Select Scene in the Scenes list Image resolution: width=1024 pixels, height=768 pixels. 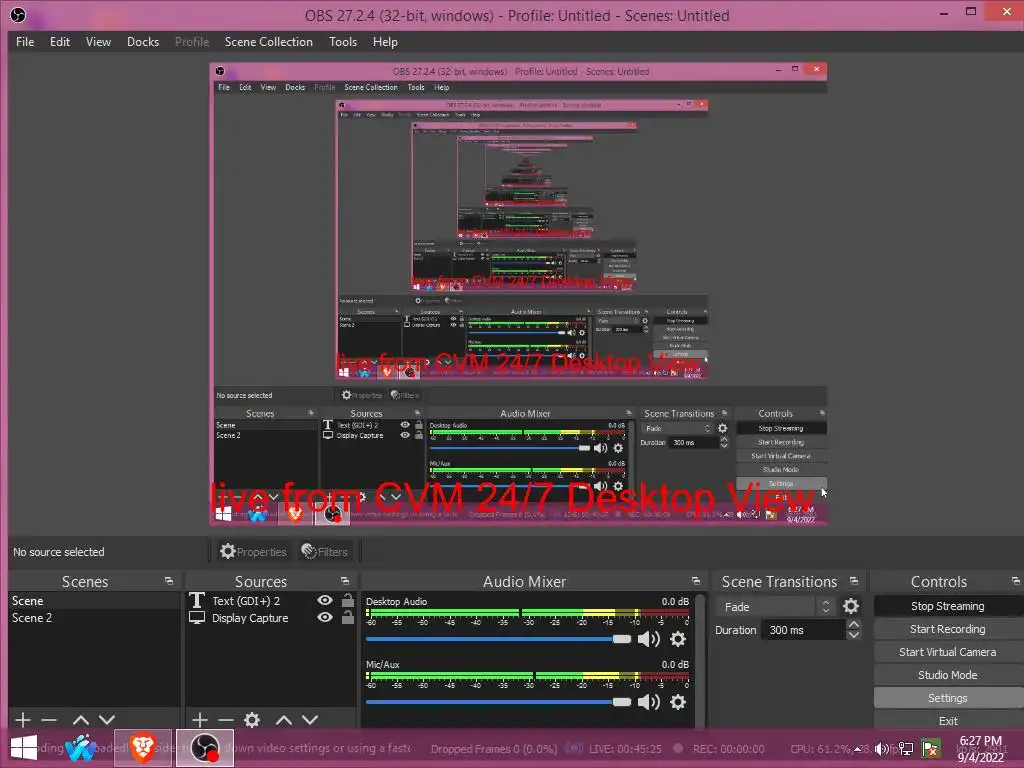click(94, 601)
